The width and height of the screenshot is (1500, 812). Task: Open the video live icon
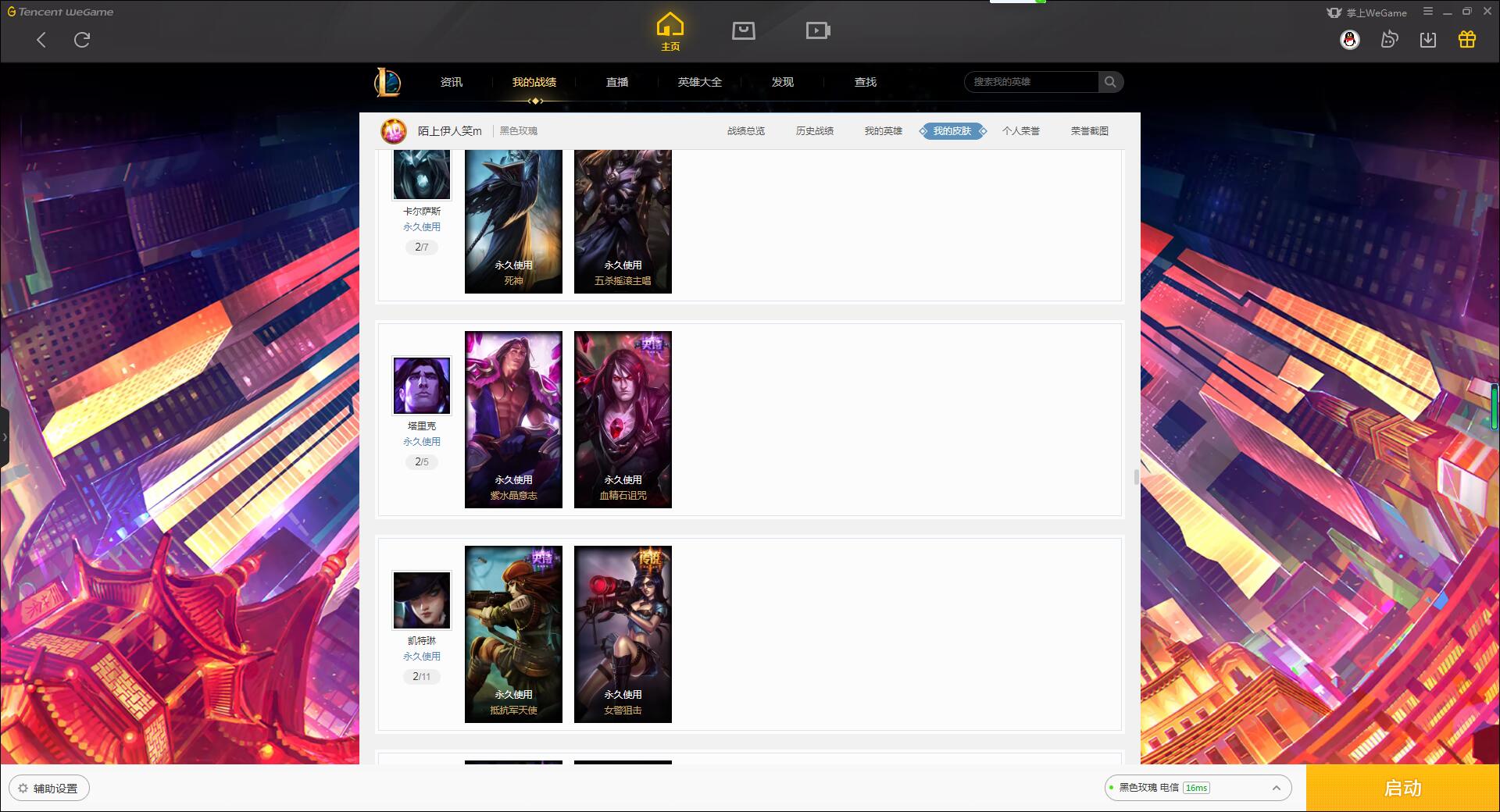818,30
